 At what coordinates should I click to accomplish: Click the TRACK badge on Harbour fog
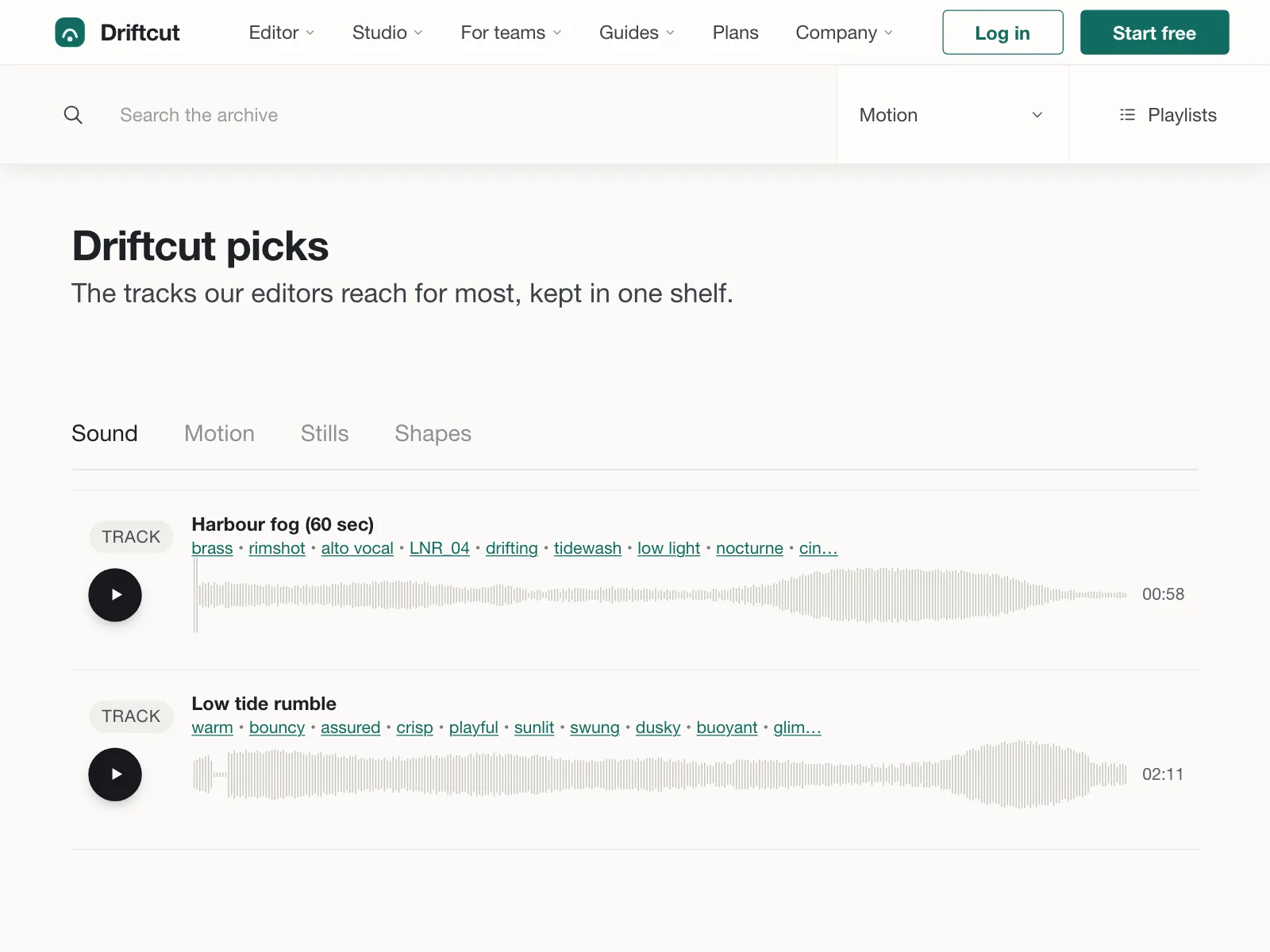click(x=131, y=537)
